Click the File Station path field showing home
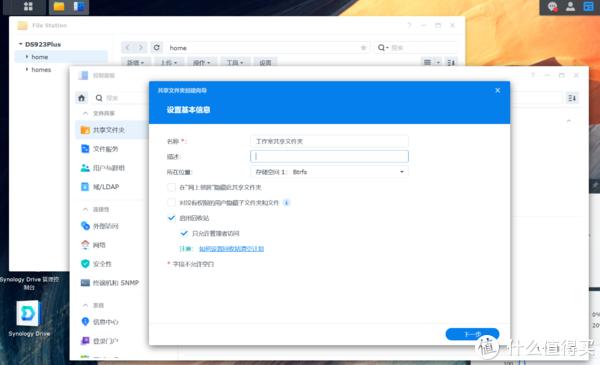 click(x=268, y=47)
